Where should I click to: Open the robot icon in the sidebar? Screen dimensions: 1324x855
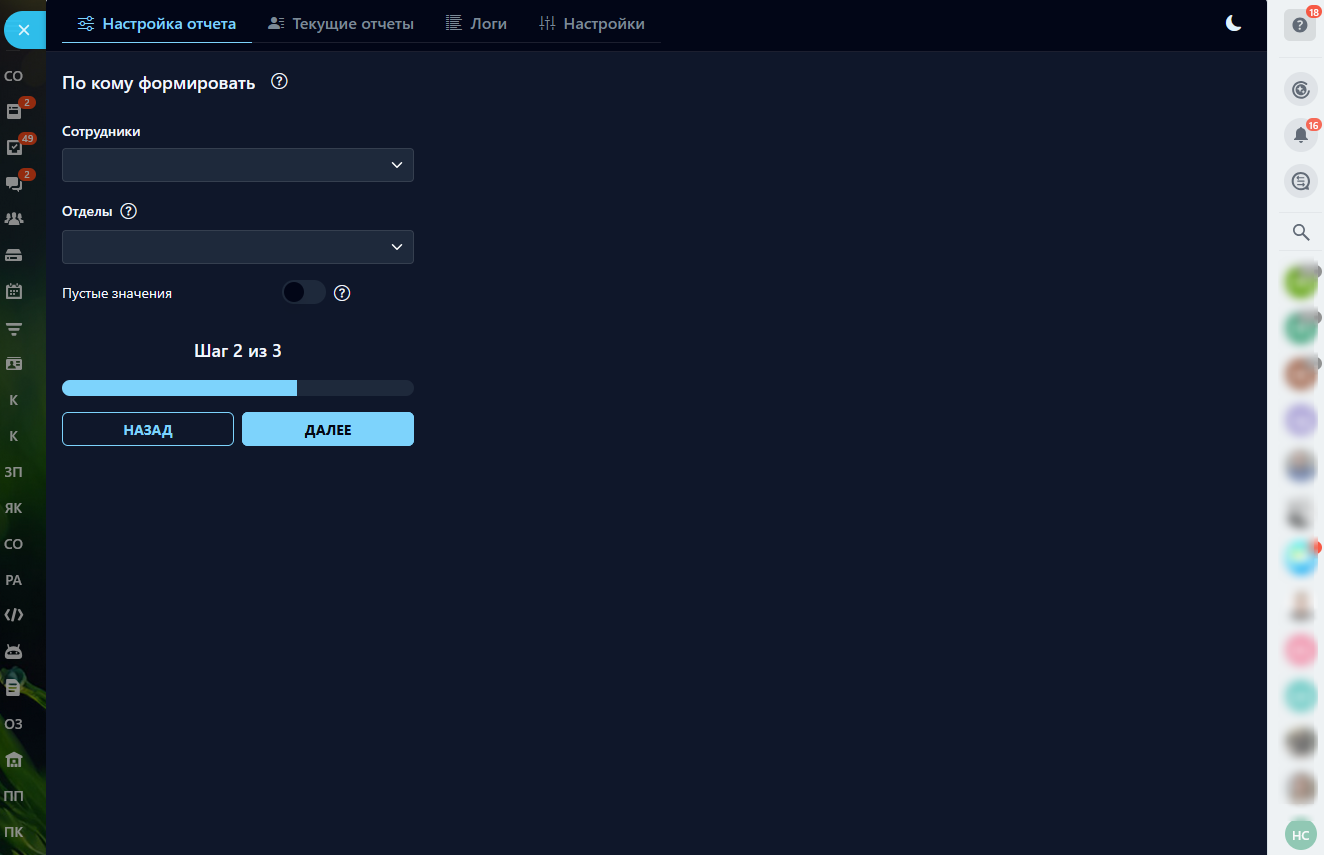[14, 652]
